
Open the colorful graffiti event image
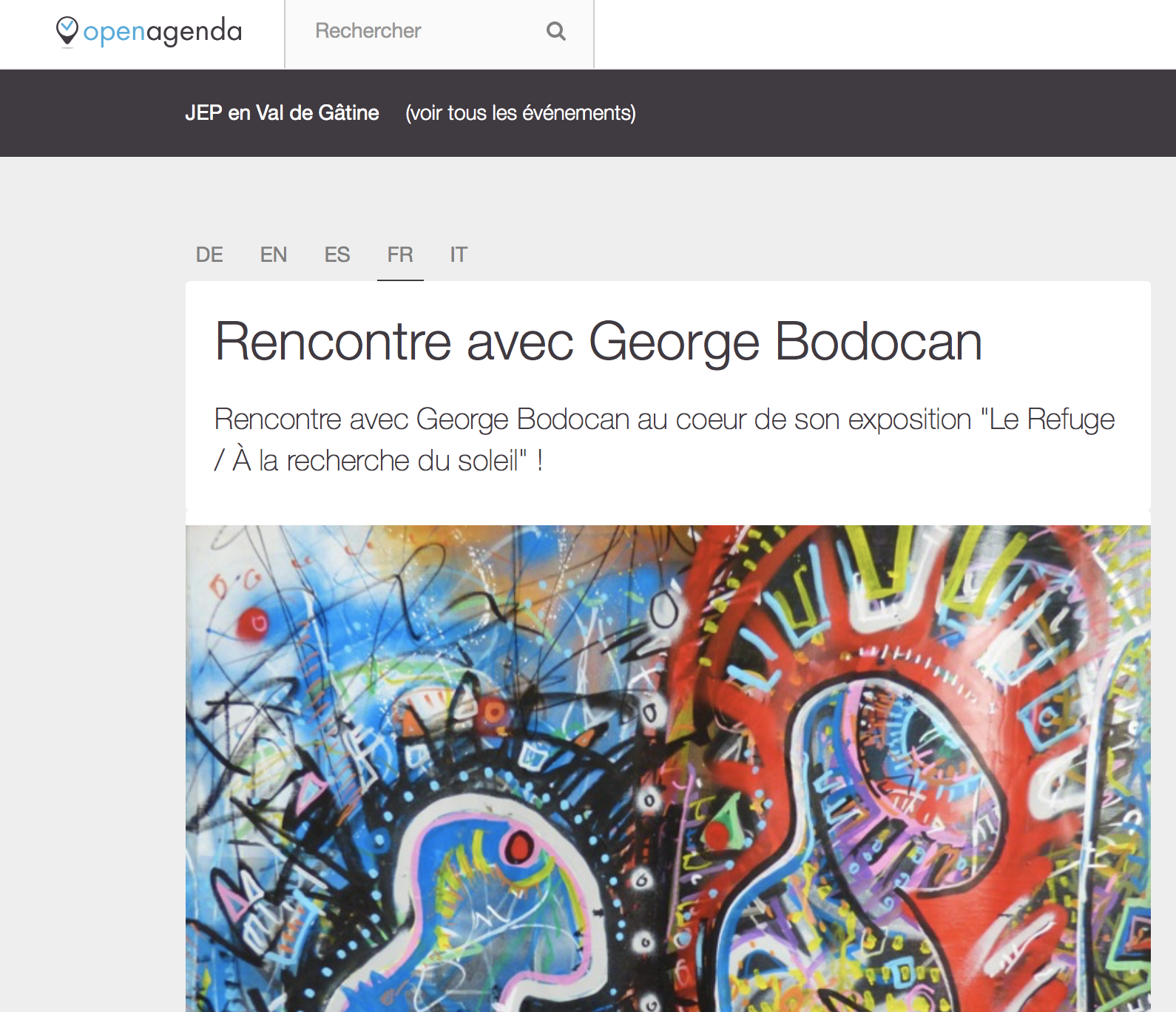(x=668, y=769)
